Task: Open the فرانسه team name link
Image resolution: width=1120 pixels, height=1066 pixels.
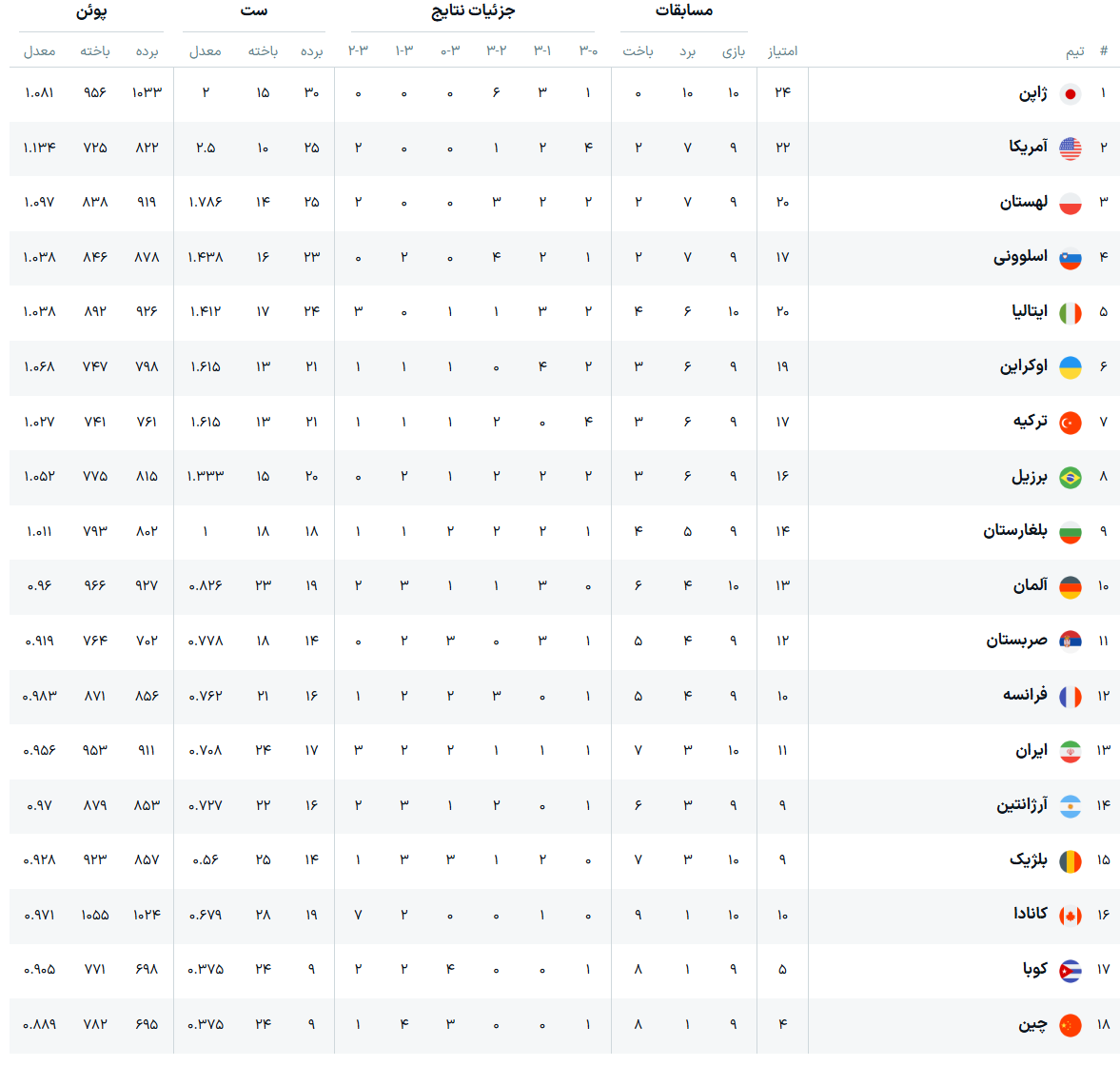Action: tap(1025, 695)
